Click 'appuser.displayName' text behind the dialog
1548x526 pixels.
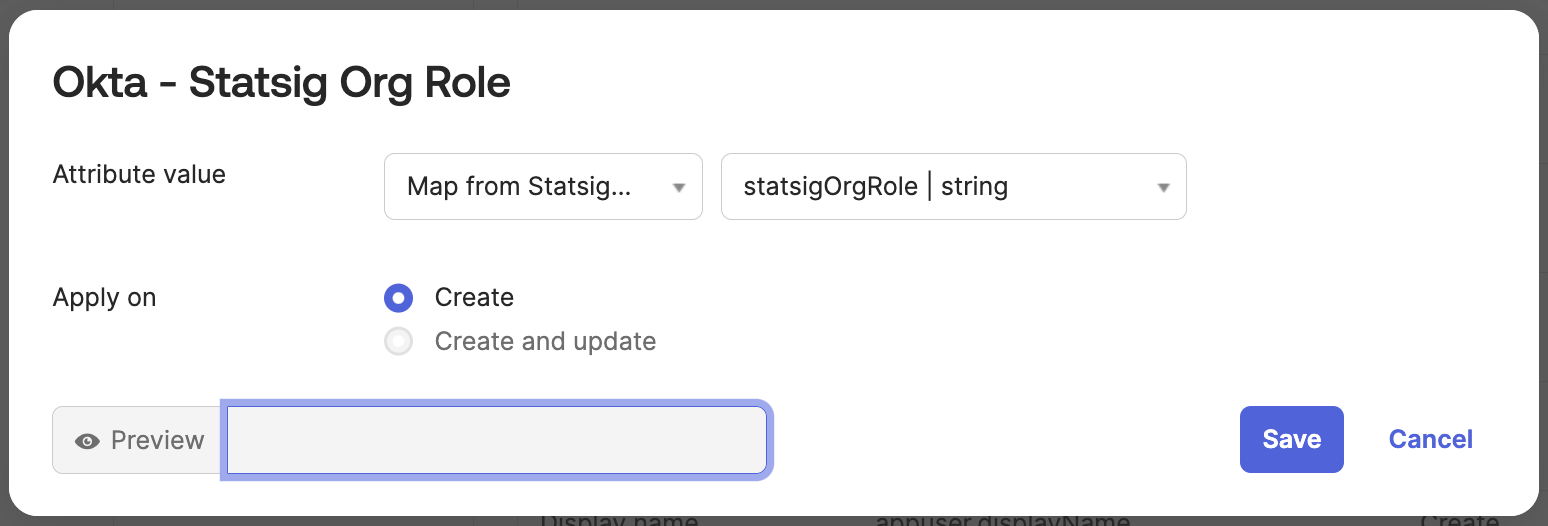pos(1003,520)
